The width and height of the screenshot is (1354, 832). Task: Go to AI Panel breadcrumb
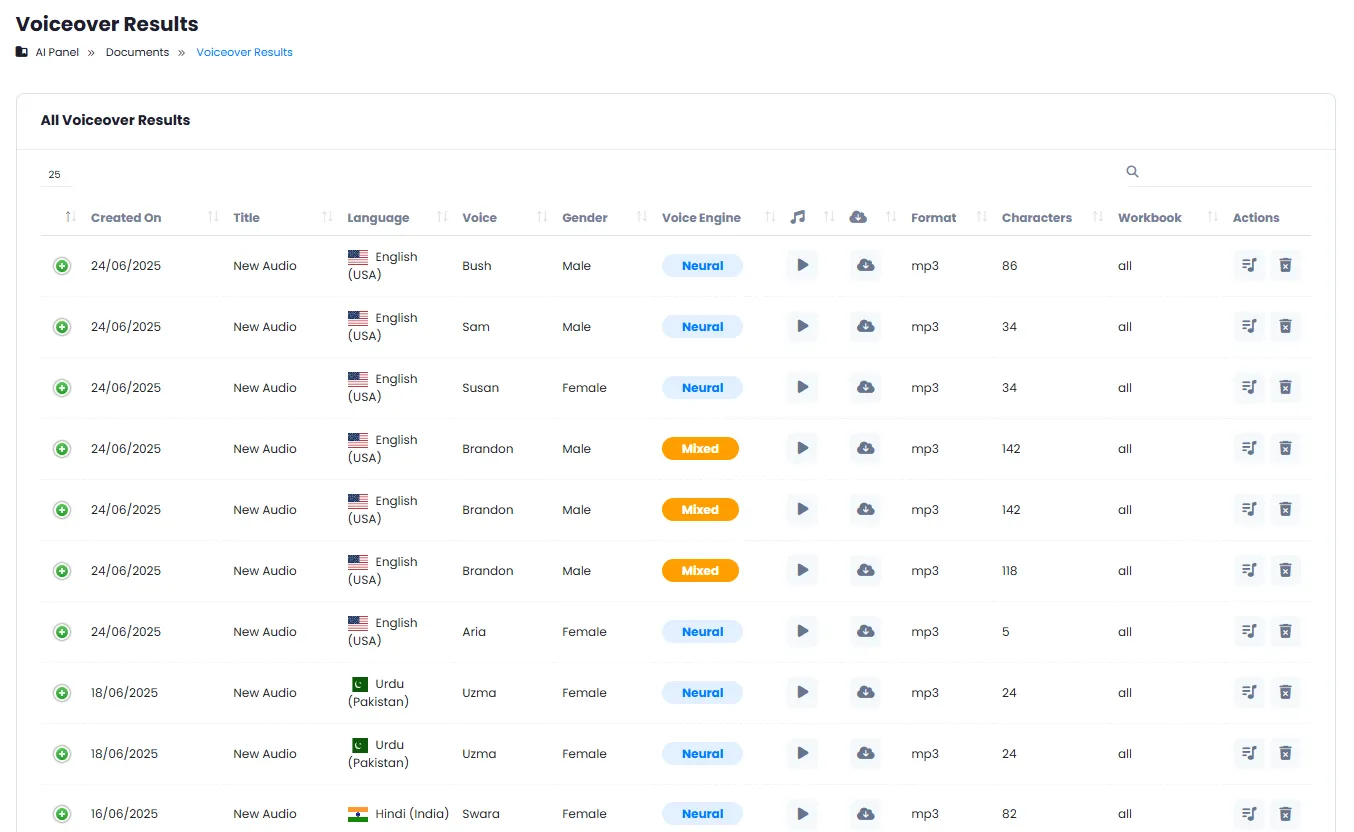click(57, 52)
